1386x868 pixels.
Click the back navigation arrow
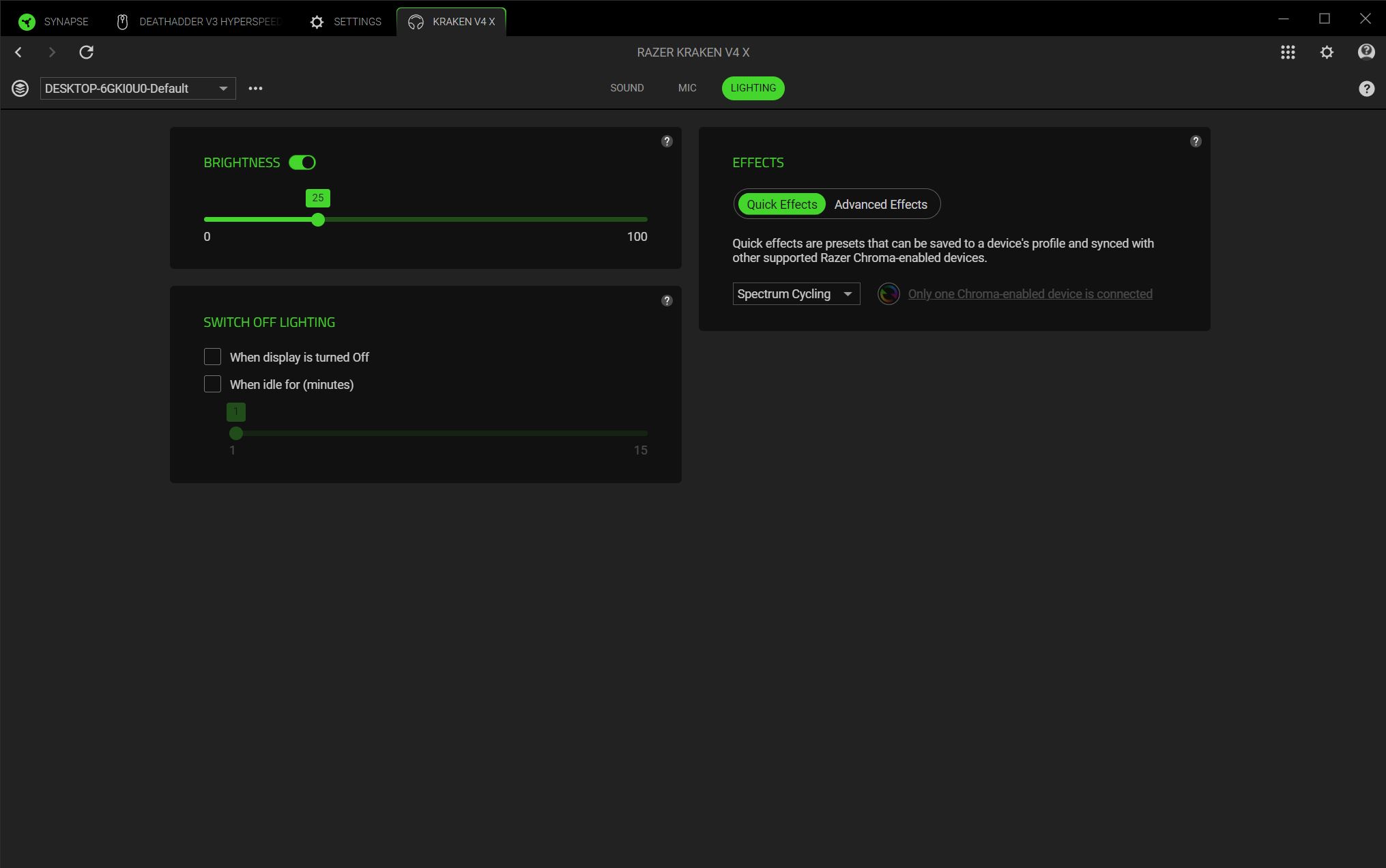[18, 53]
